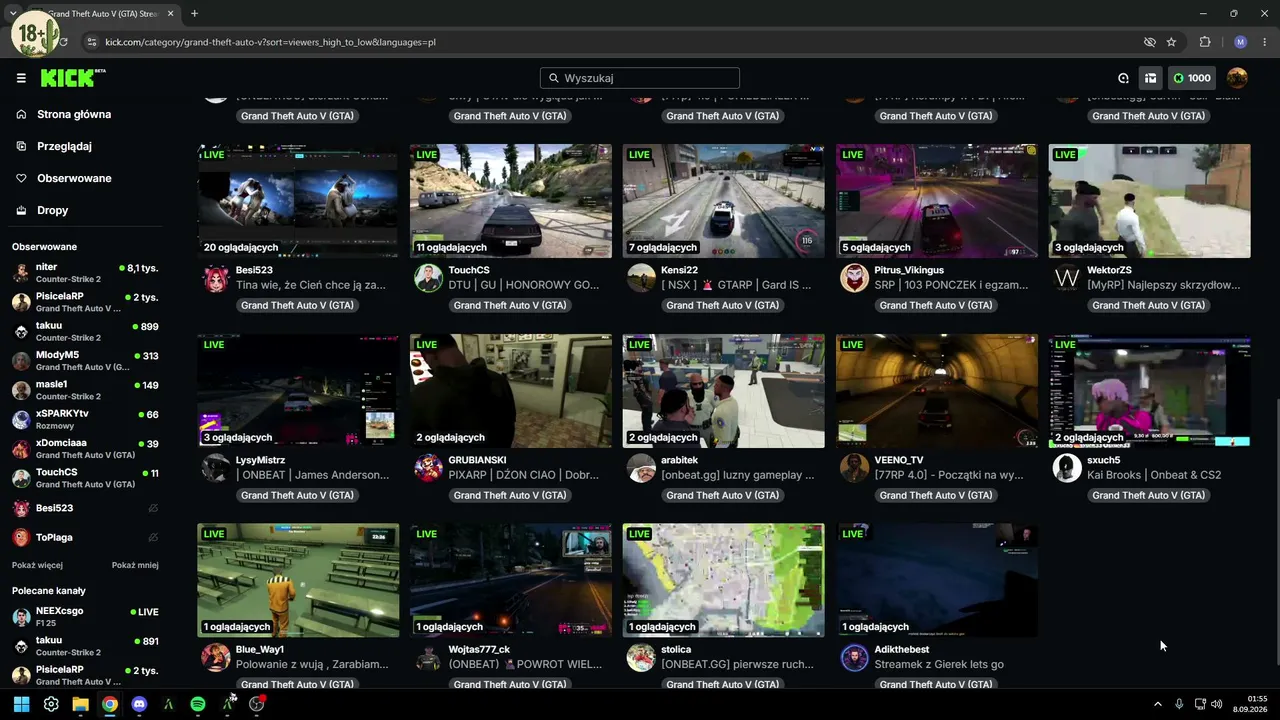Open the user profile avatar menu

(1237, 78)
